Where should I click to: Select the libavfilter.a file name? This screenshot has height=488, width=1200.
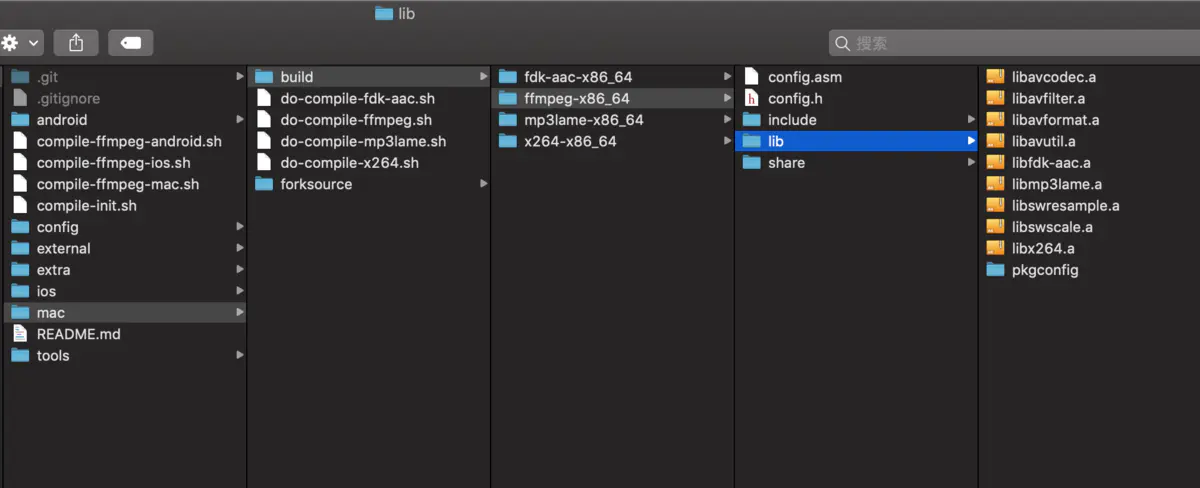coord(1049,98)
